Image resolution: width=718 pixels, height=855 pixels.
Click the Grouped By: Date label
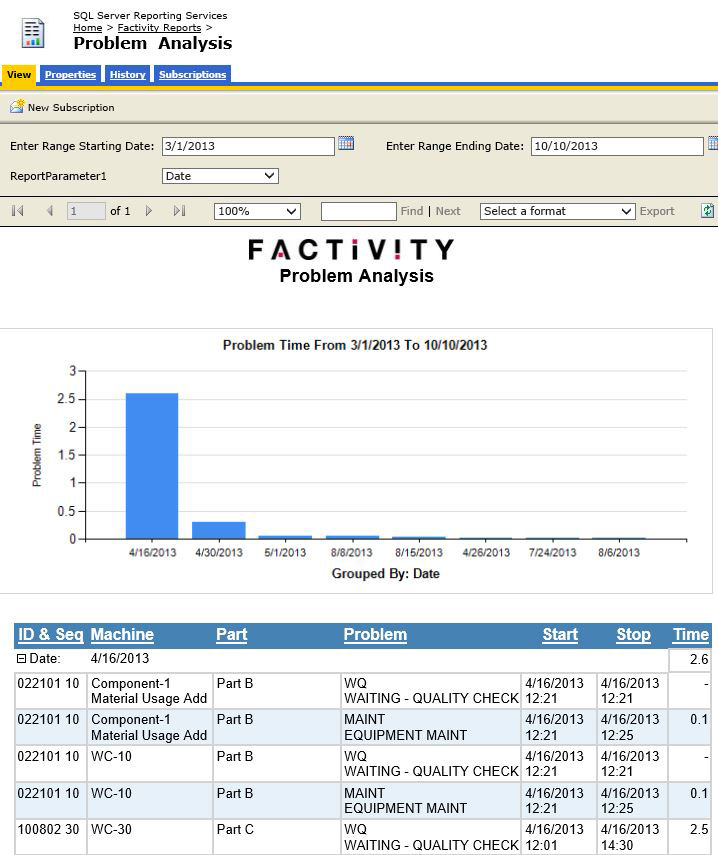click(385, 574)
